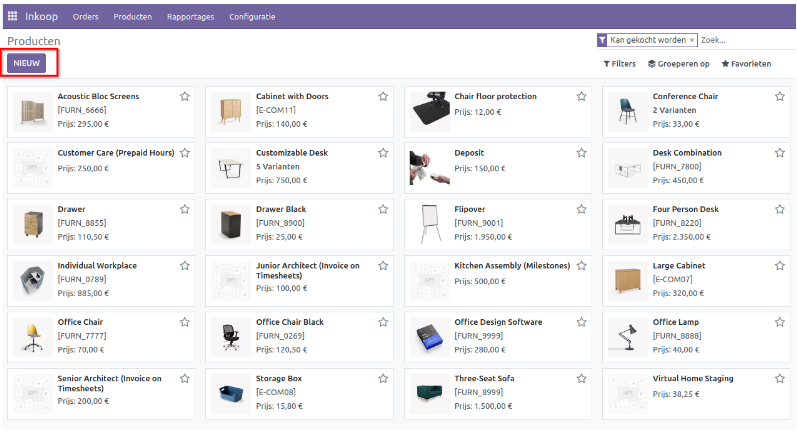Expand the Groeperen op dropdown
797x432 pixels.
(679, 63)
